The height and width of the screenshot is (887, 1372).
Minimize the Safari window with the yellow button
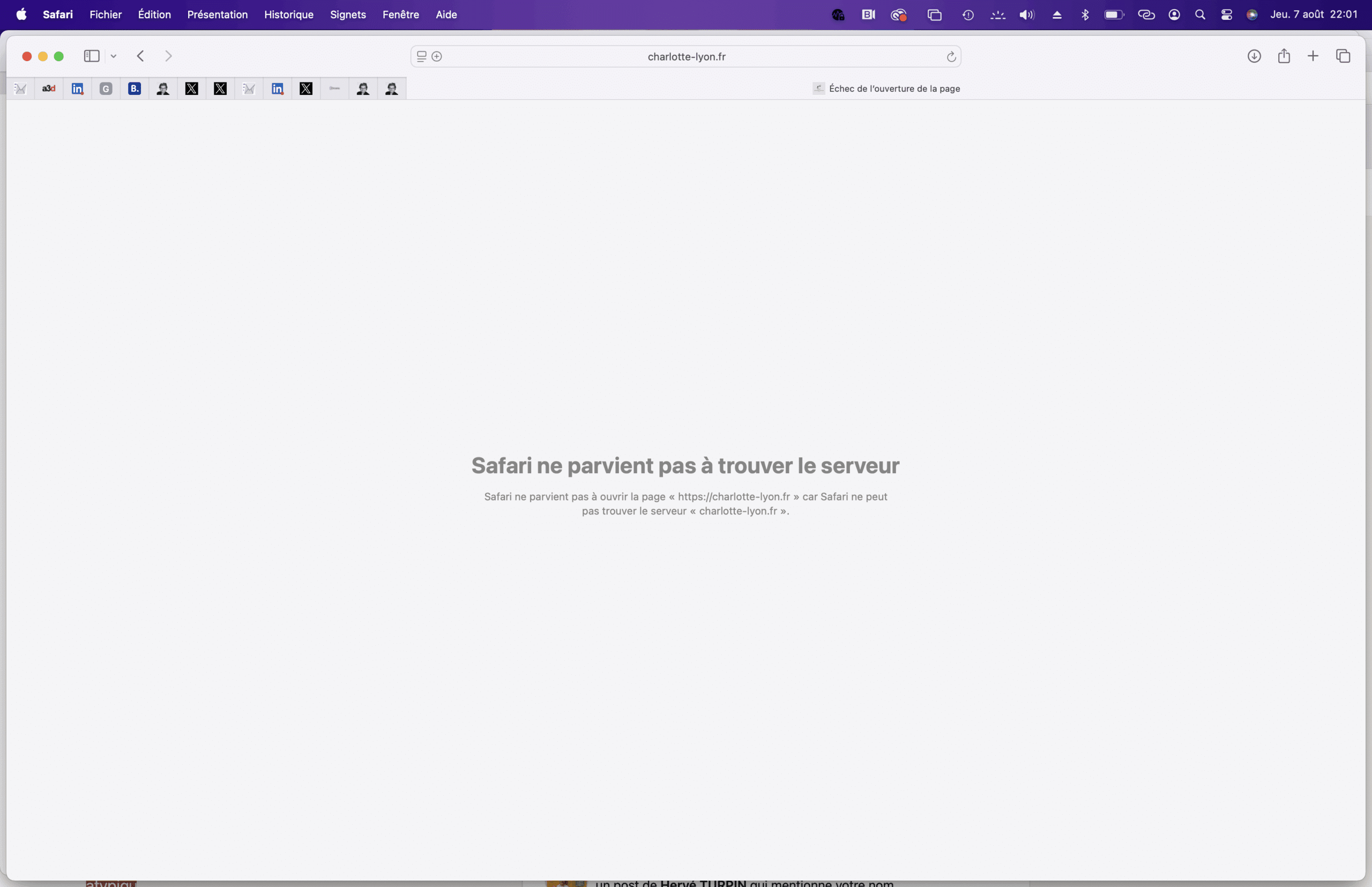point(43,56)
